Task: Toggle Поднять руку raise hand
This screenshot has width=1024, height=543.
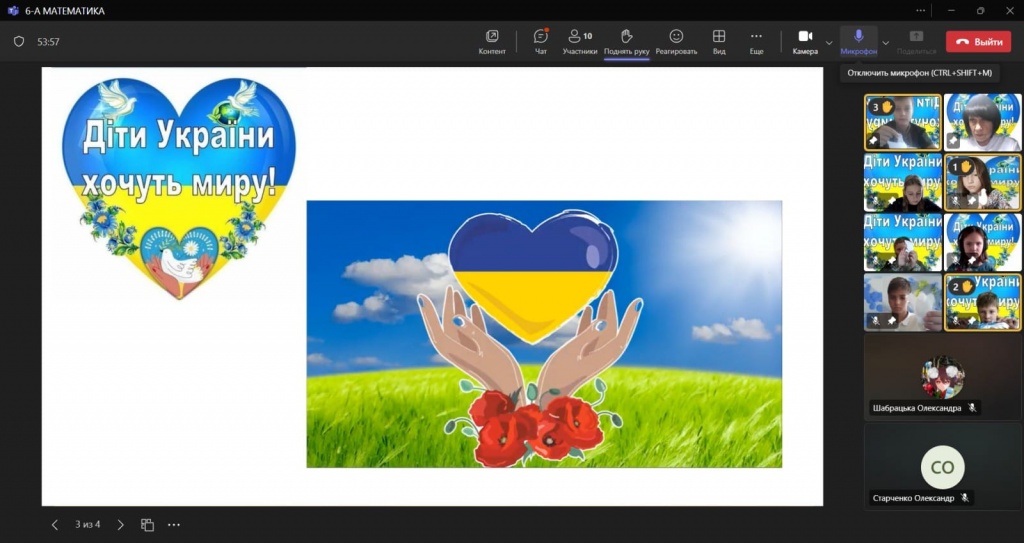Action: [627, 41]
